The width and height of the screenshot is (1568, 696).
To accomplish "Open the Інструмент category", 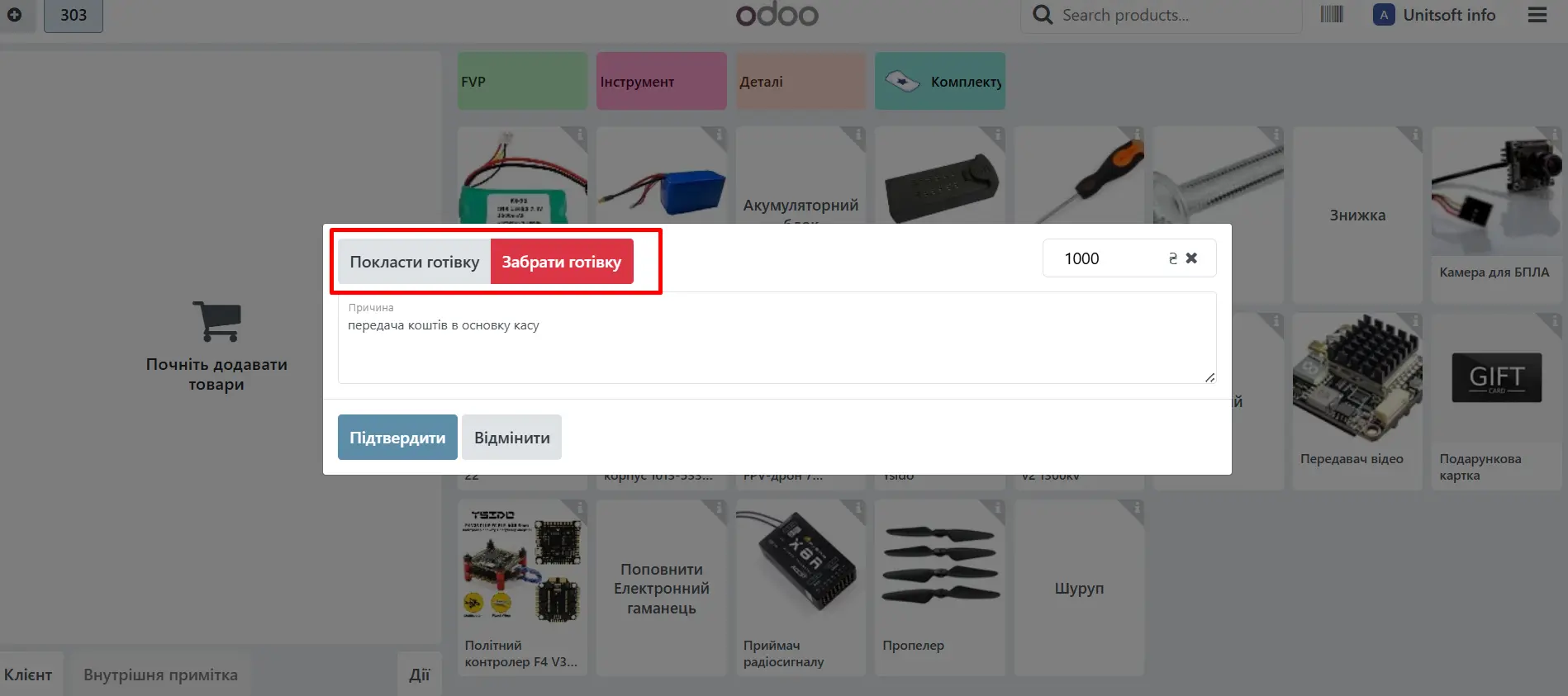I will [x=661, y=81].
